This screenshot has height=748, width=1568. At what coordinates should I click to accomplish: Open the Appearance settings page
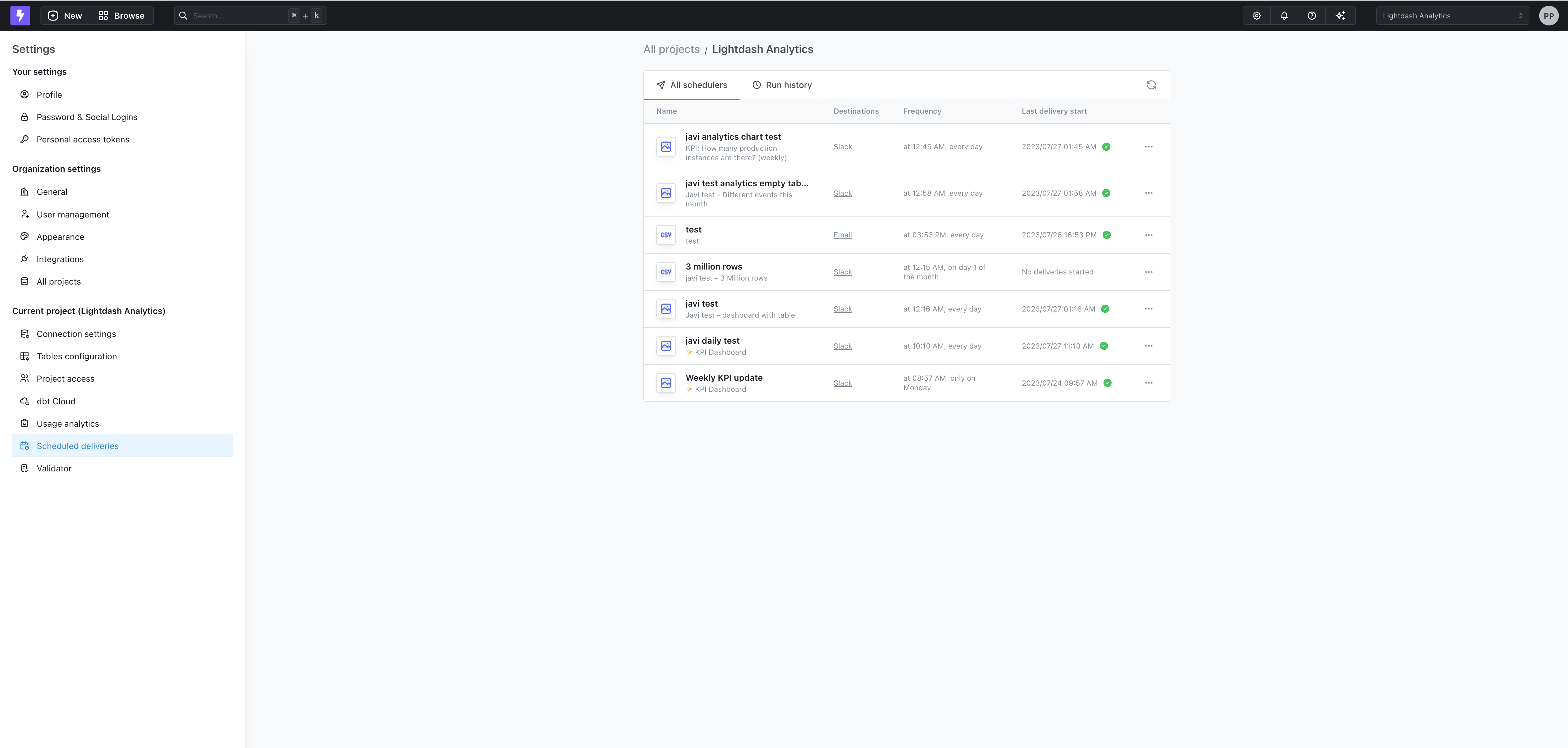60,237
